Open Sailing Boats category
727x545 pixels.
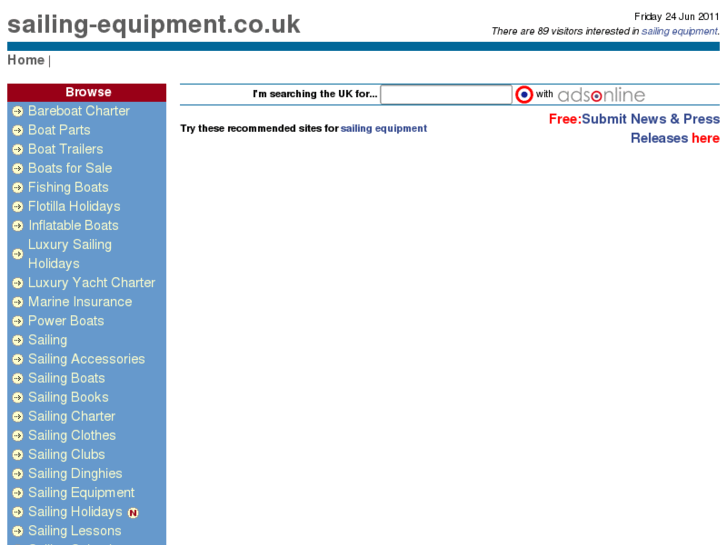pos(67,378)
